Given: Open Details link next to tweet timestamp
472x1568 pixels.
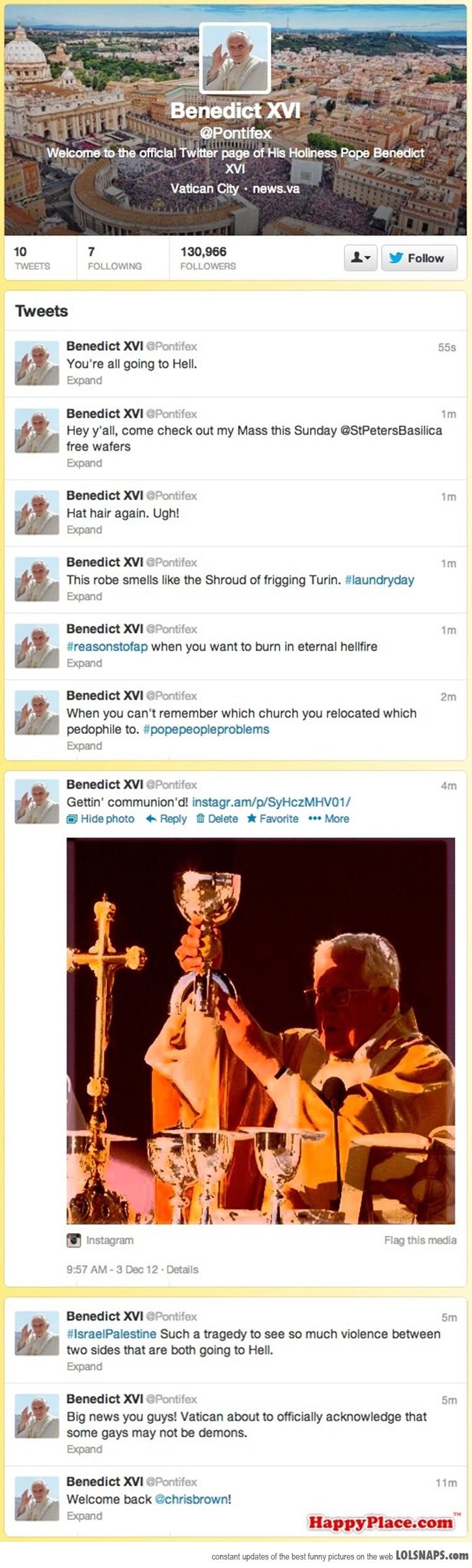Looking at the screenshot, I should pos(182,1269).
